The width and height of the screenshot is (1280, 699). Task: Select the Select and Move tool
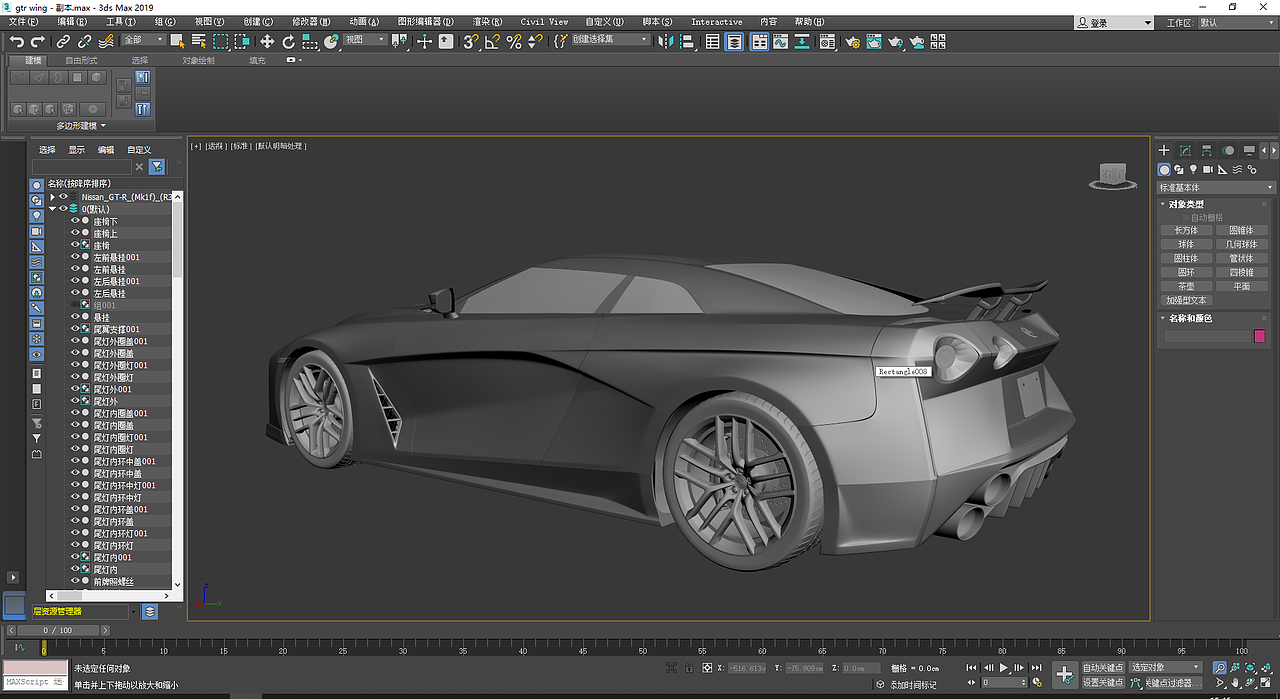(267, 41)
